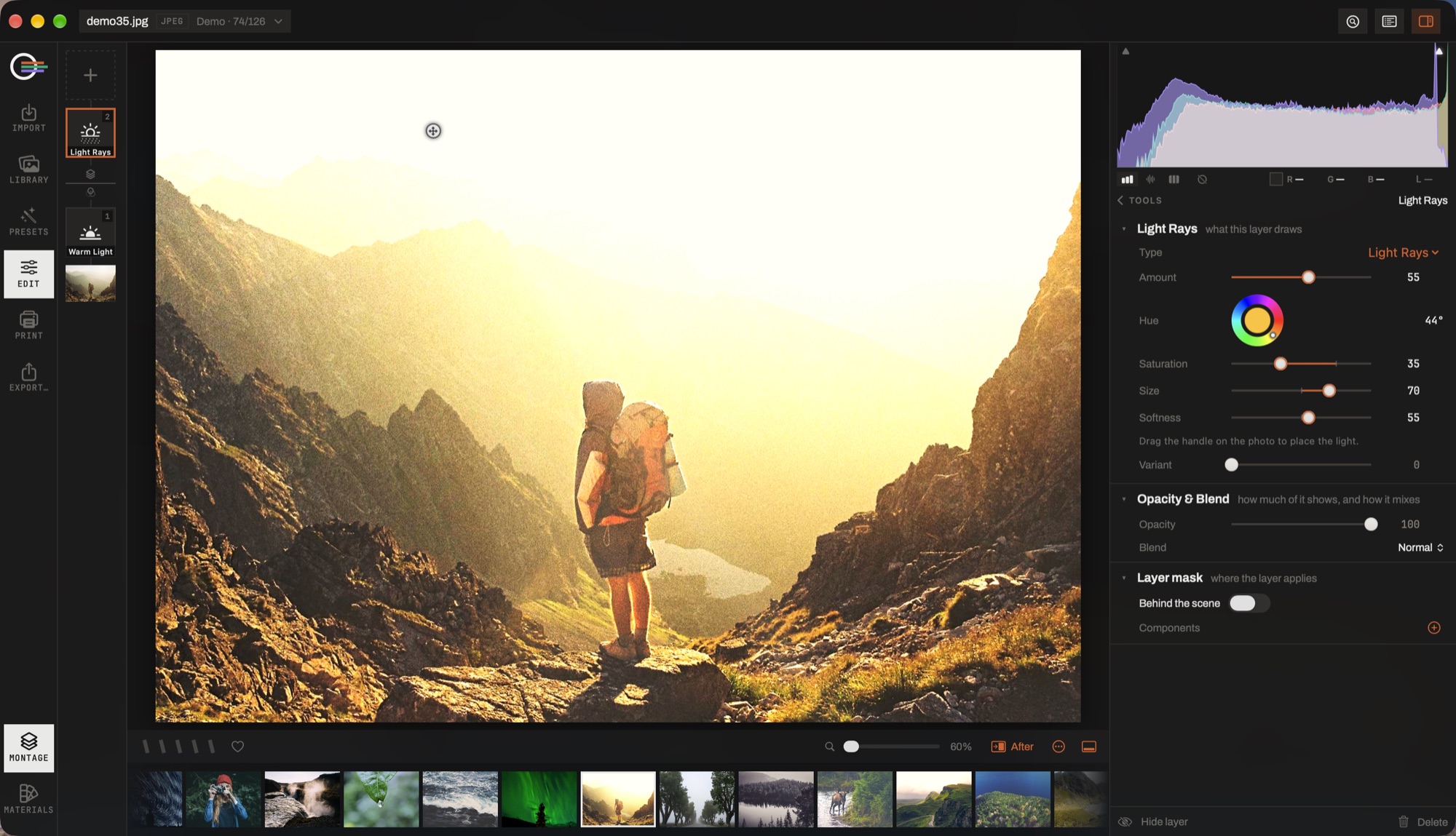This screenshot has height=836, width=1456.
Task: Toggle the After comparison view
Action: point(1012,747)
